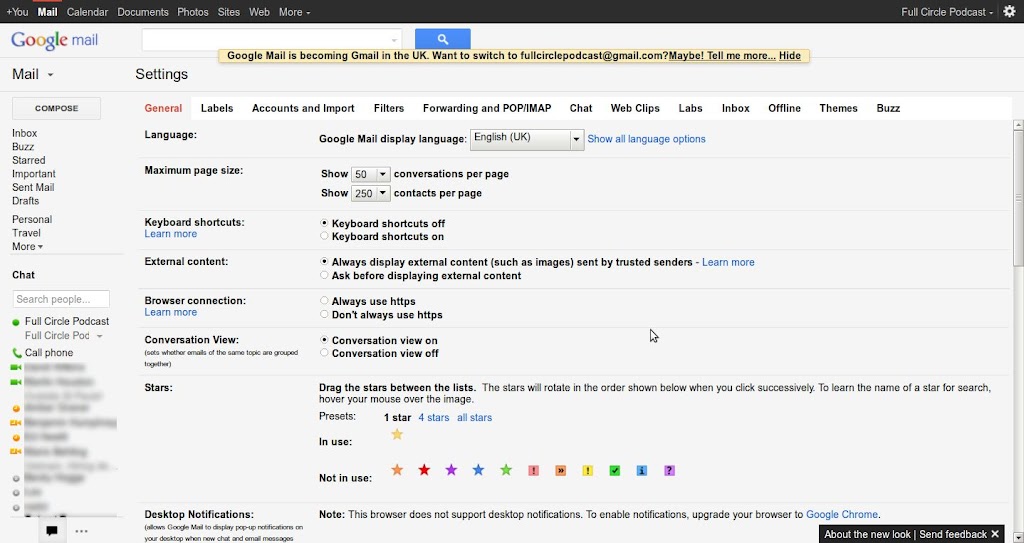Select Always use https
The width and height of the screenshot is (1024, 543).
click(325, 301)
